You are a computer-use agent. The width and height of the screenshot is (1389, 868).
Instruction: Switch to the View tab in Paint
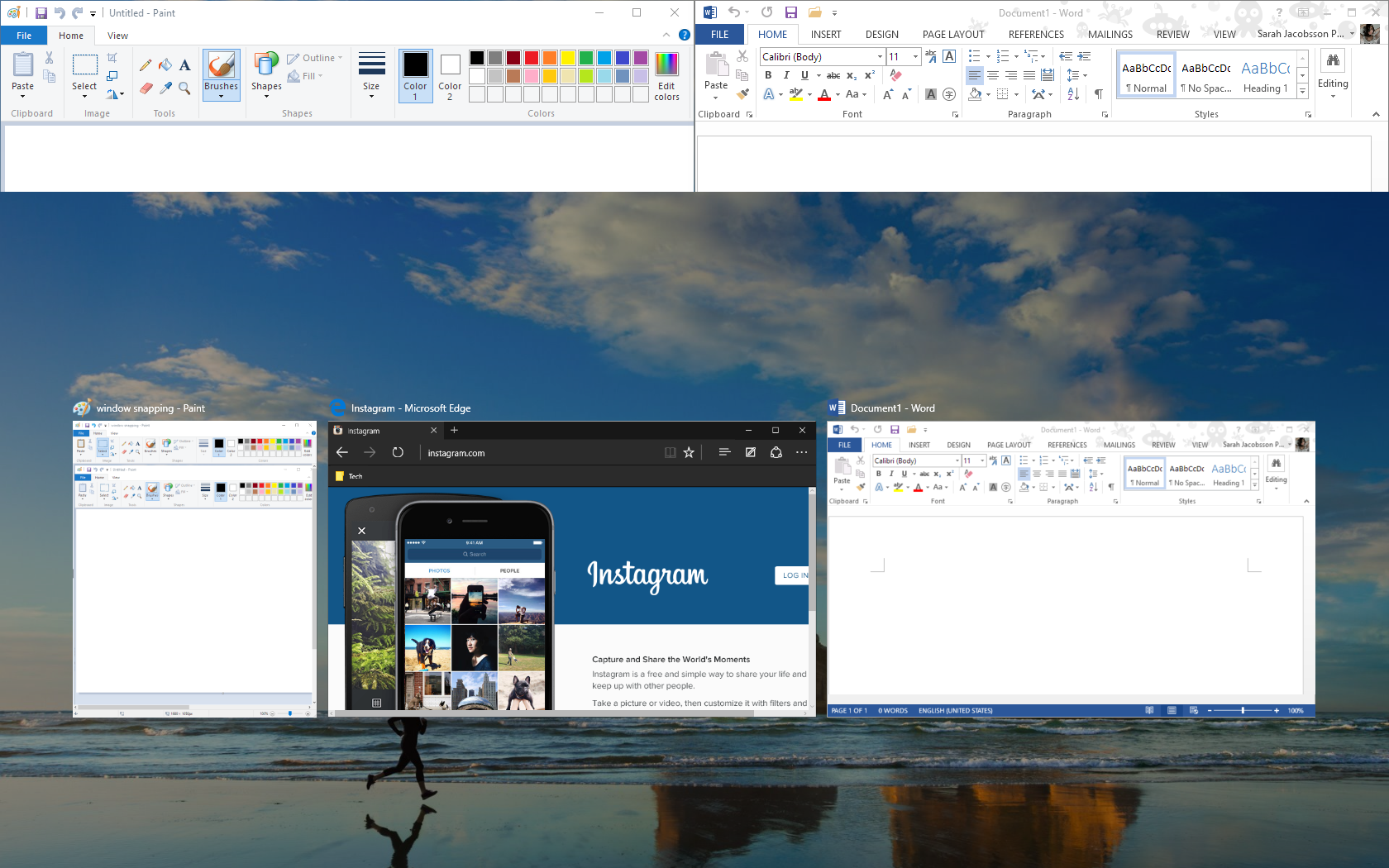(117, 36)
